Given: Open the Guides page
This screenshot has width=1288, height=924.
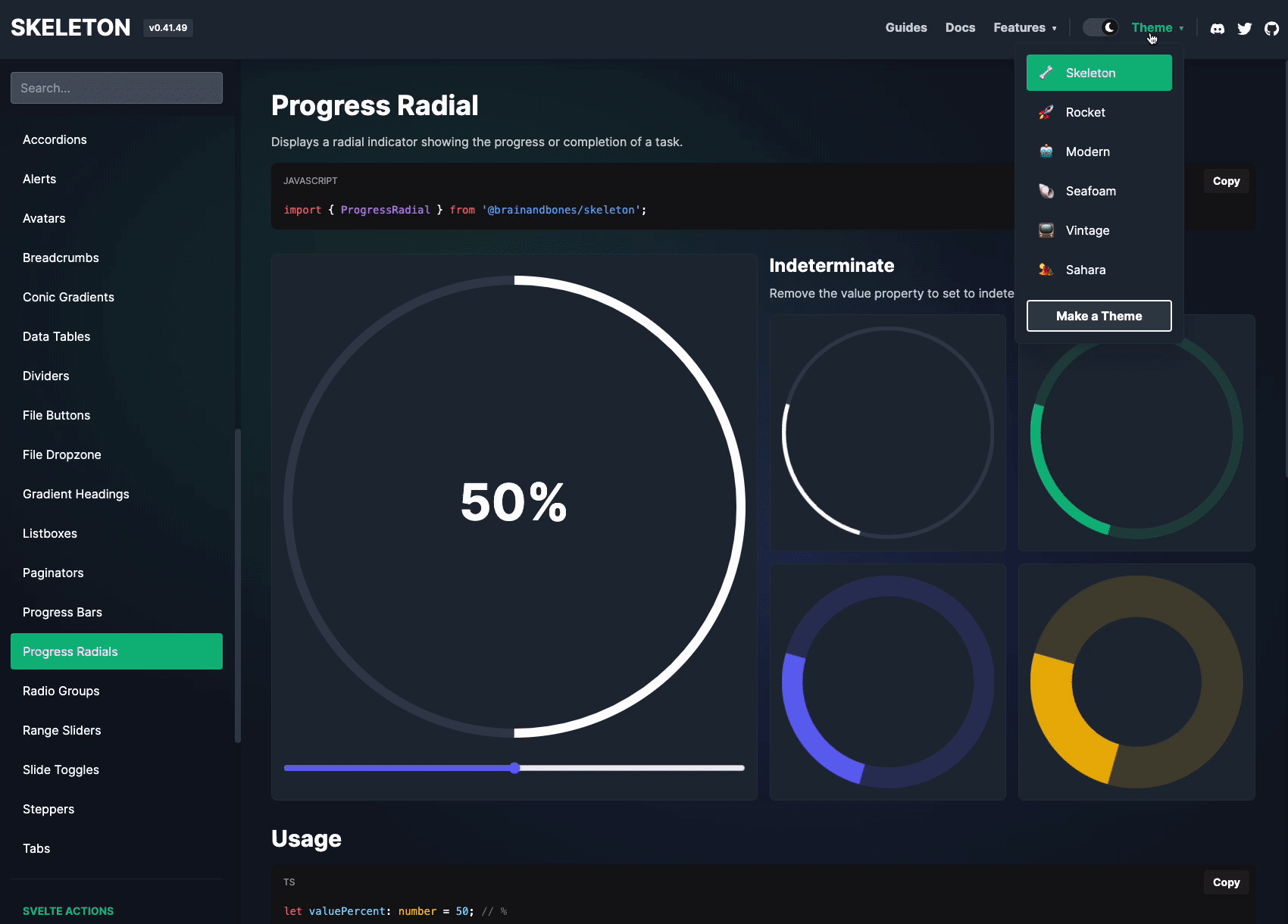Looking at the screenshot, I should (906, 28).
